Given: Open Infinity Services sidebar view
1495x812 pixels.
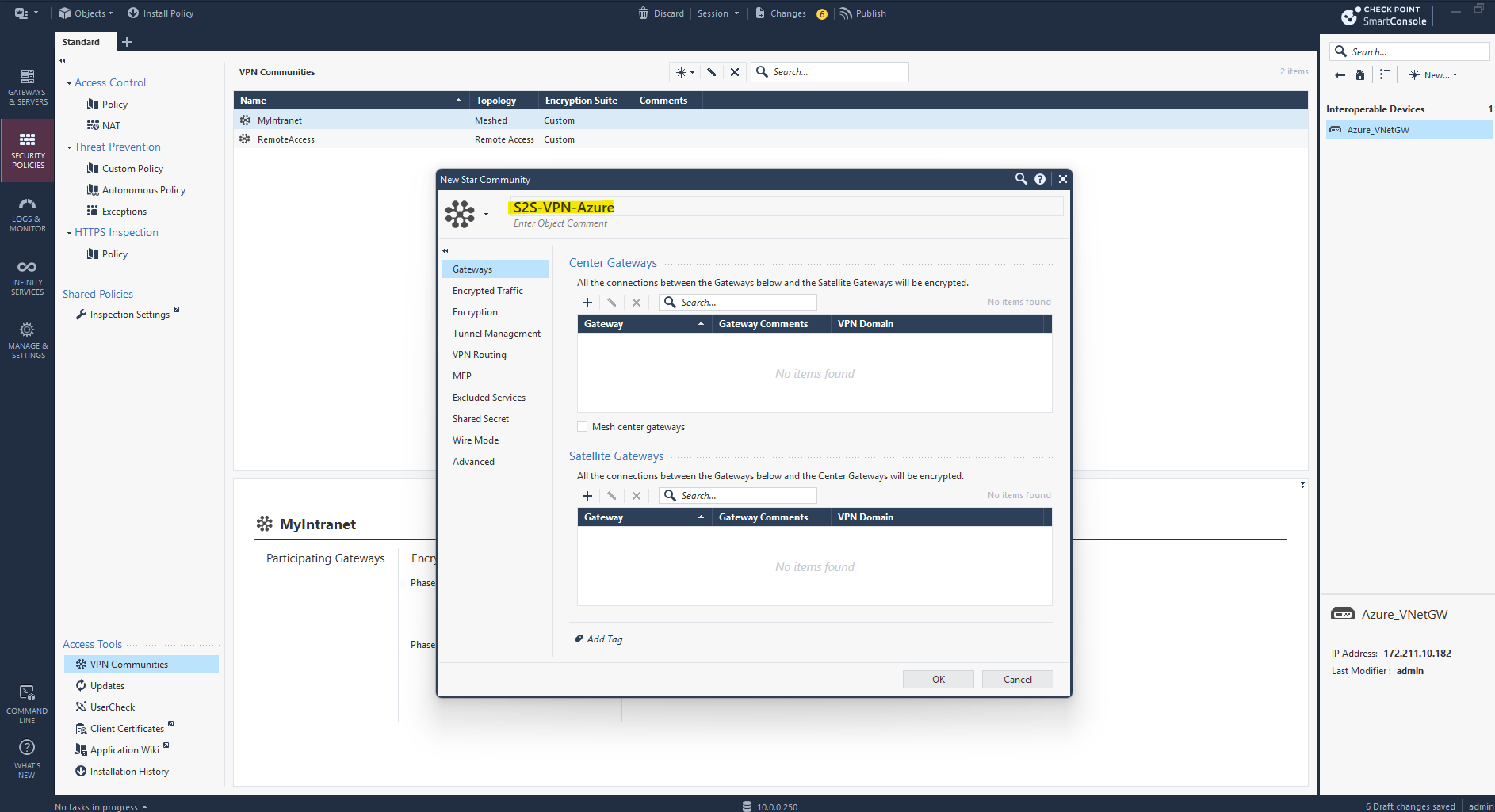Looking at the screenshot, I should coord(27,278).
